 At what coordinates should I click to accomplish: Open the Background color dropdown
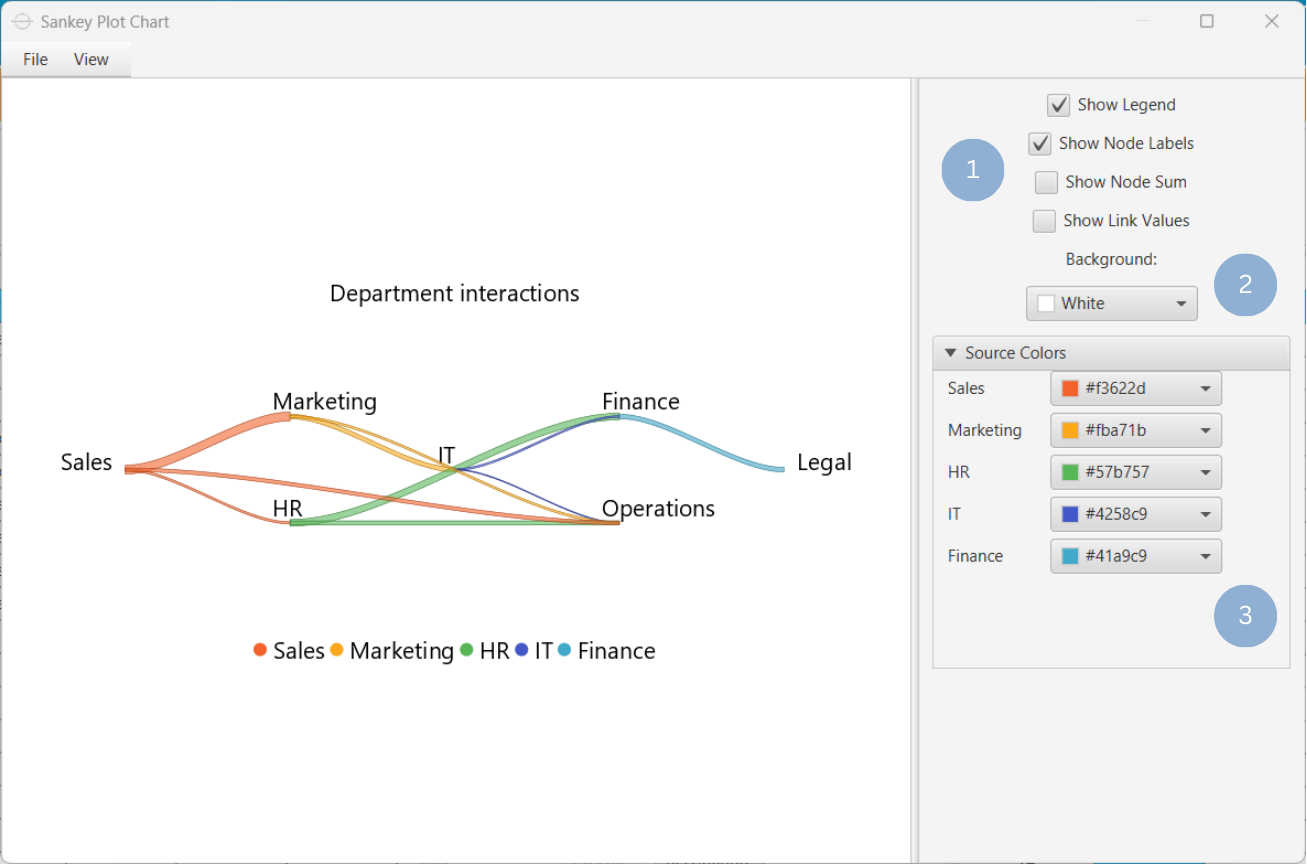[1111, 303]
